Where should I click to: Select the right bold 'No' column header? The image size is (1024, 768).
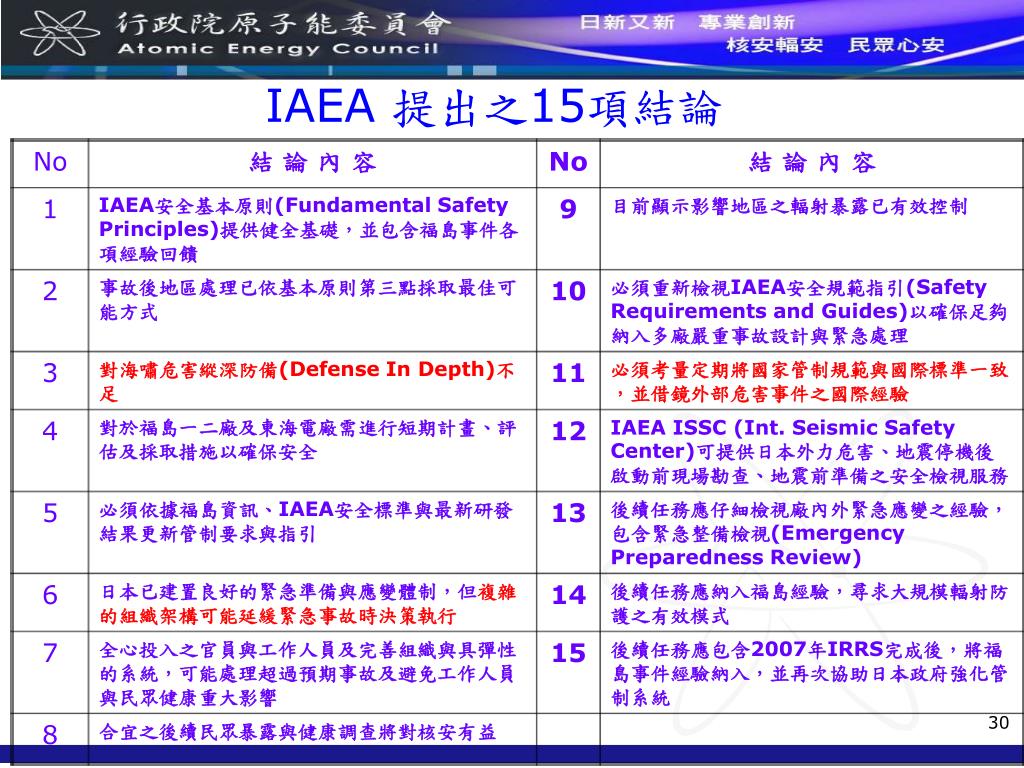pos(568,162)
